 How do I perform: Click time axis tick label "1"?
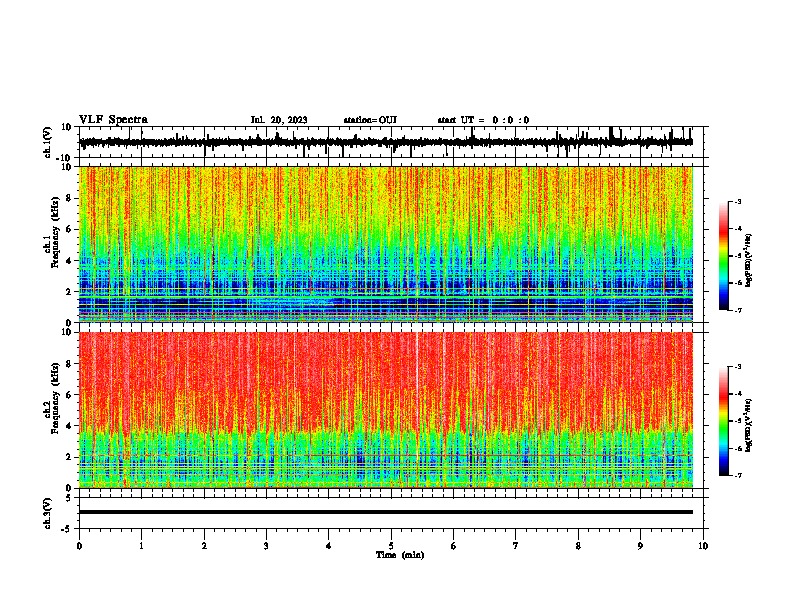click(141, 546)
